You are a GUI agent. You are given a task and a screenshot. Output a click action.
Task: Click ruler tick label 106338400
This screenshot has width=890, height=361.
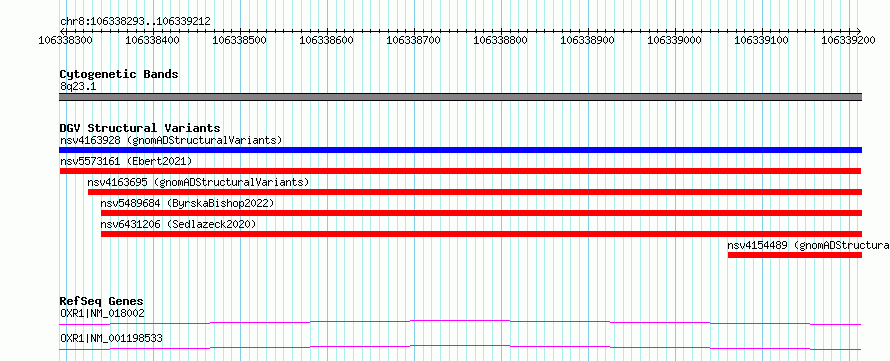152,40
